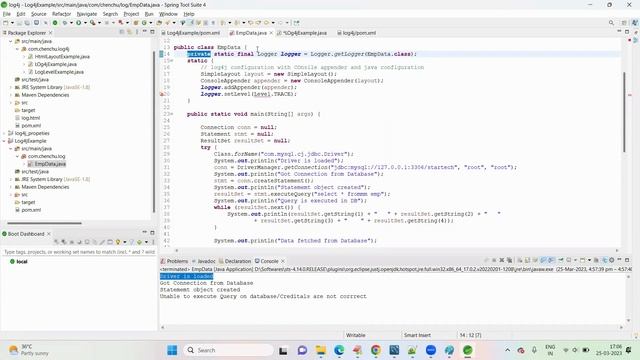The image size is (640, 360).
Task: Click the New file toolbar icon
Action: (x=6, y=23)
